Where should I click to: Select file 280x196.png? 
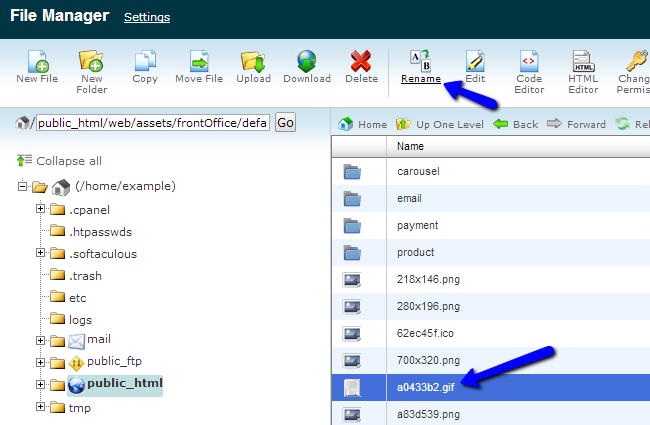pyautogui.click(x=428, y=306)
